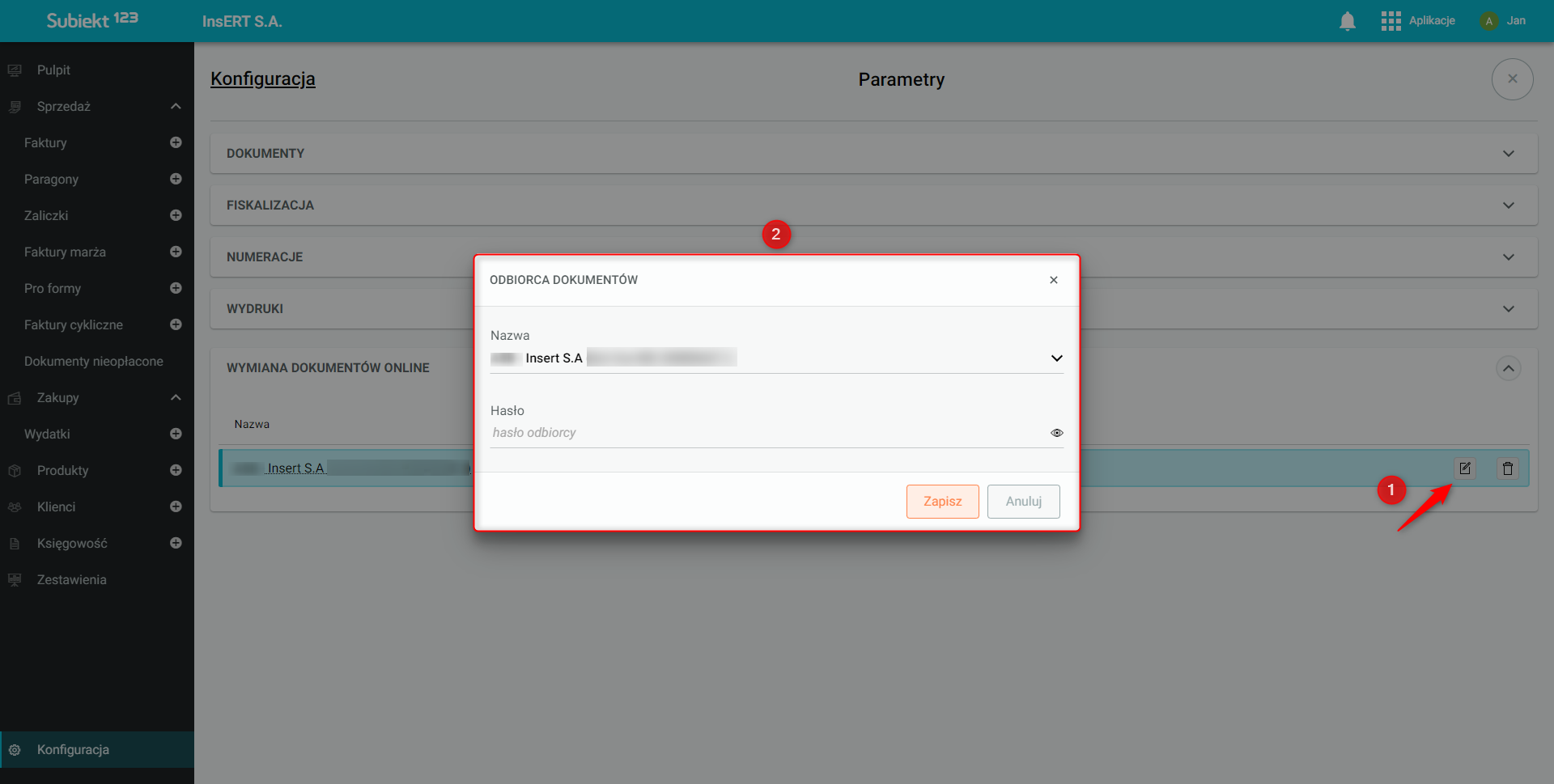
Task: Click the Konfiguracja gear icon
Action: click(15, 750)
